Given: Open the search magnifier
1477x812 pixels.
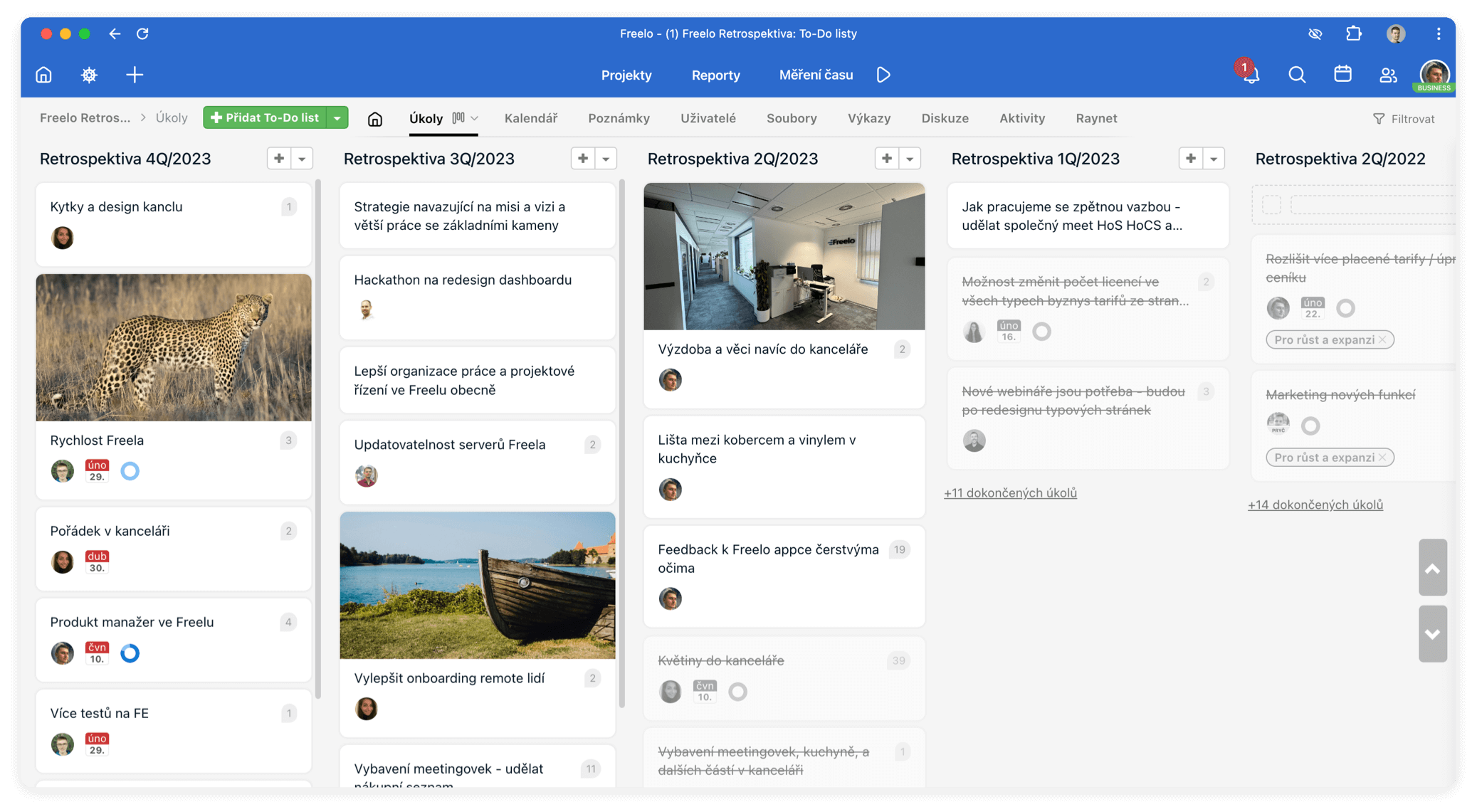Looking at the screenshot, I should pyautogui.click(x=1297, y=75).
